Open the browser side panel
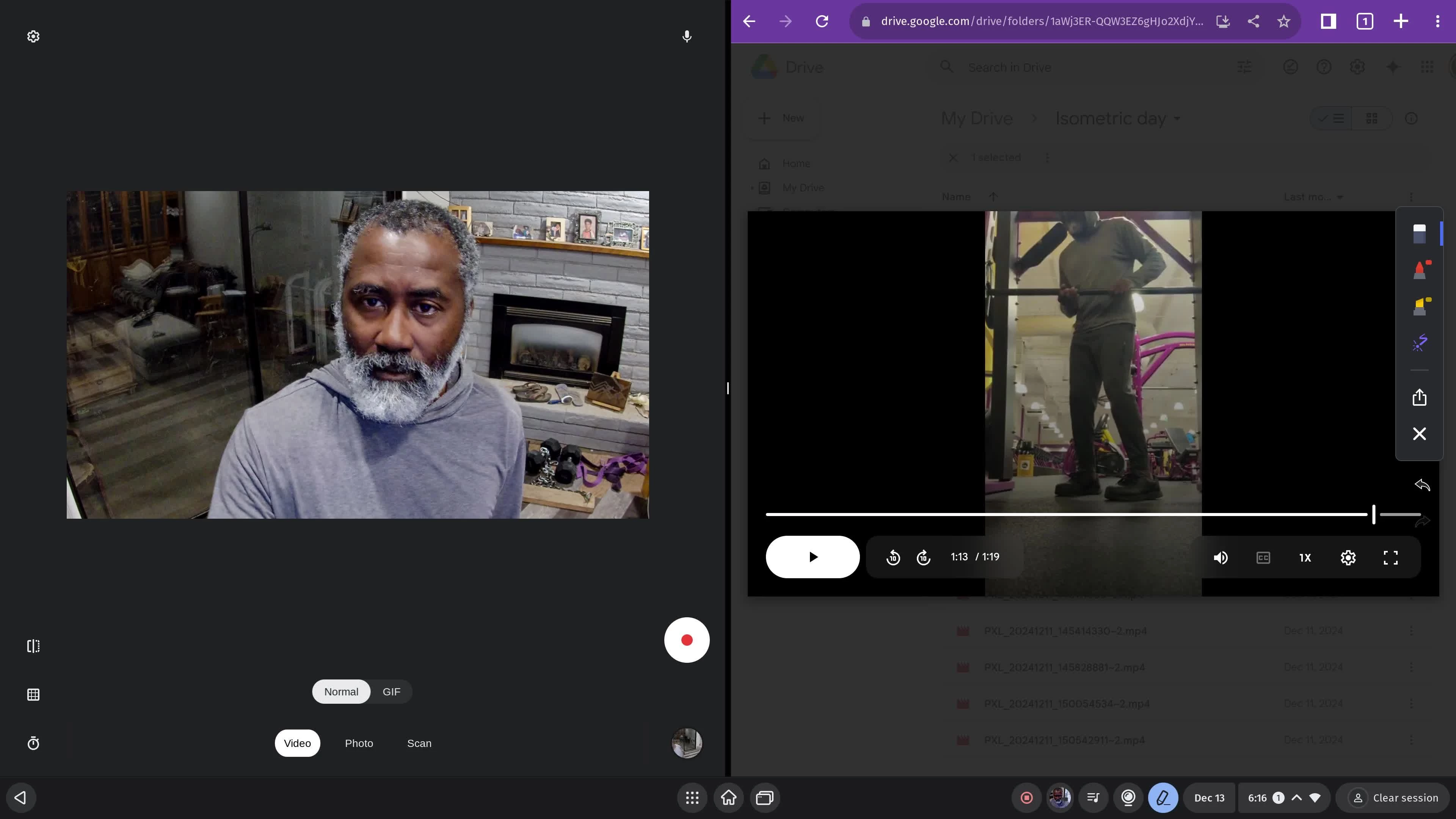1456x819 pixels. pos(1328,22)
